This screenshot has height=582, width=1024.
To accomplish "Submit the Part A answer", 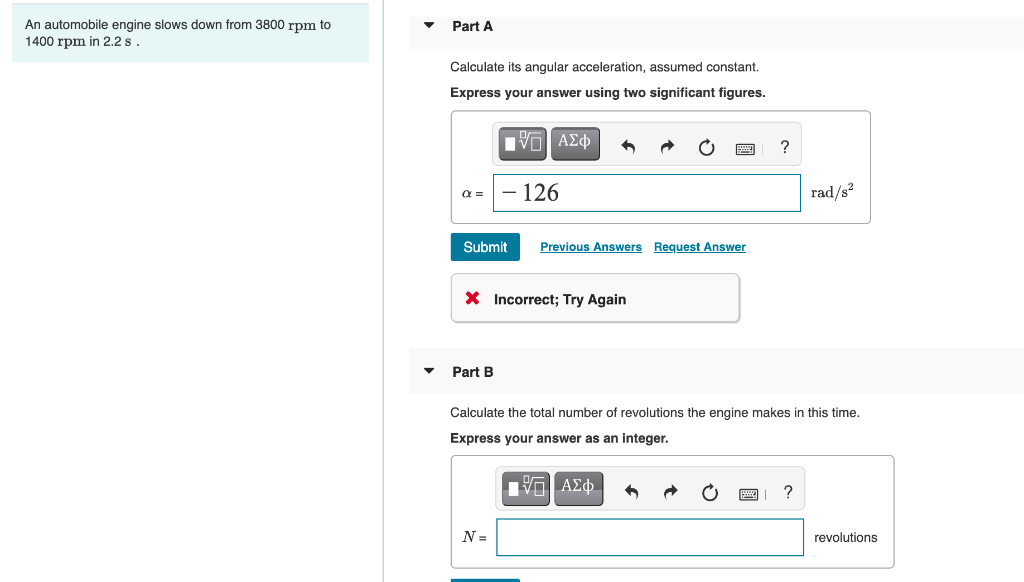I will pyautogui.click(x=485, y=247).
